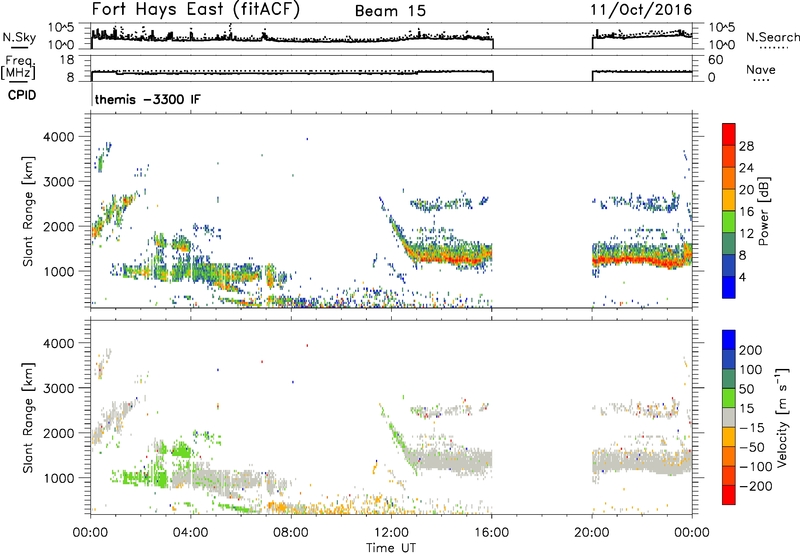
Task: Click the '60' Nave axis tick
Action: coord(715,60)
